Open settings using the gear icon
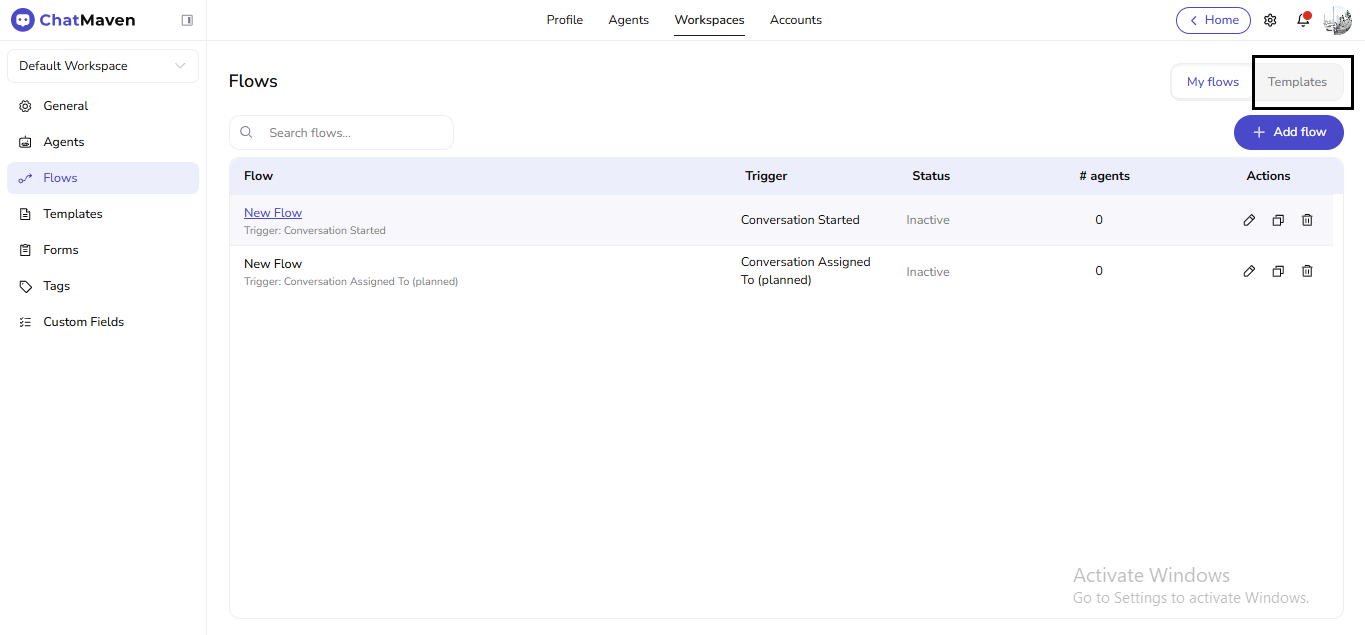The image size is (1365, 635). (1269, 20)
